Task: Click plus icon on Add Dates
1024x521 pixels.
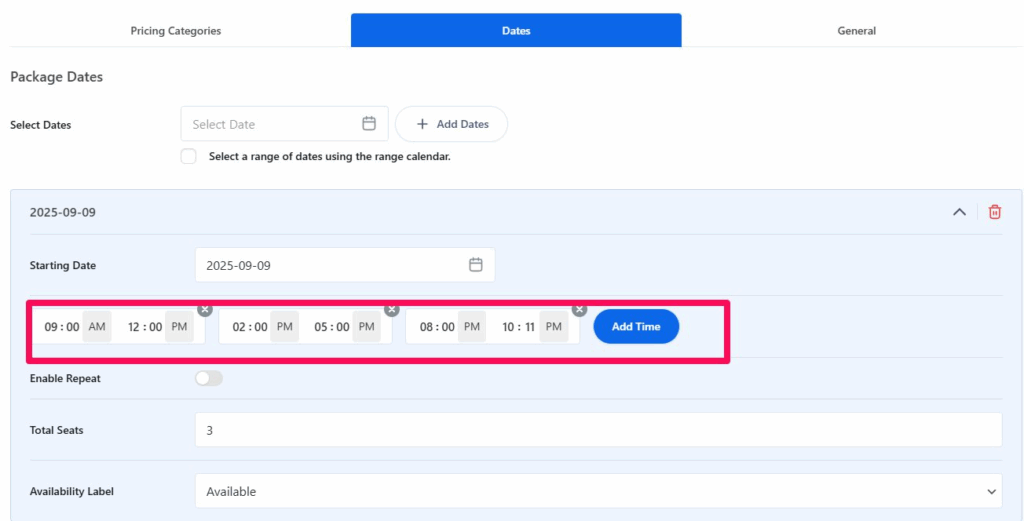Action: 422,124
